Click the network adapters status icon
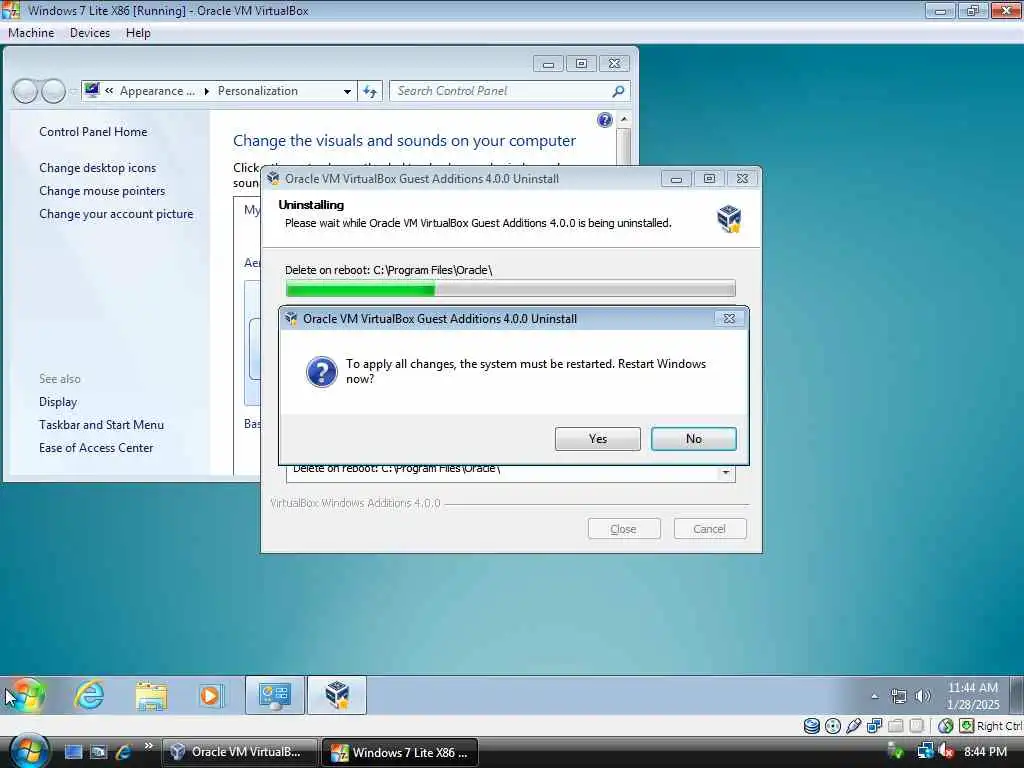Viewport: 1024px width, 768px height. tap(874, 726)
